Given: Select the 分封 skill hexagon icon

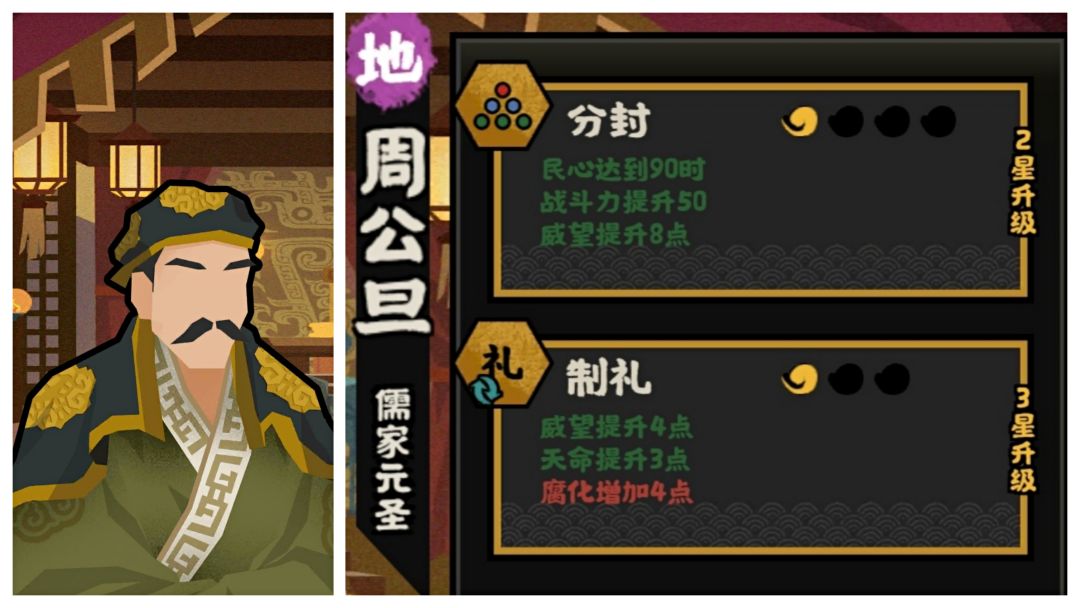Looking at the screenshot, I should [x=503, y=108].
